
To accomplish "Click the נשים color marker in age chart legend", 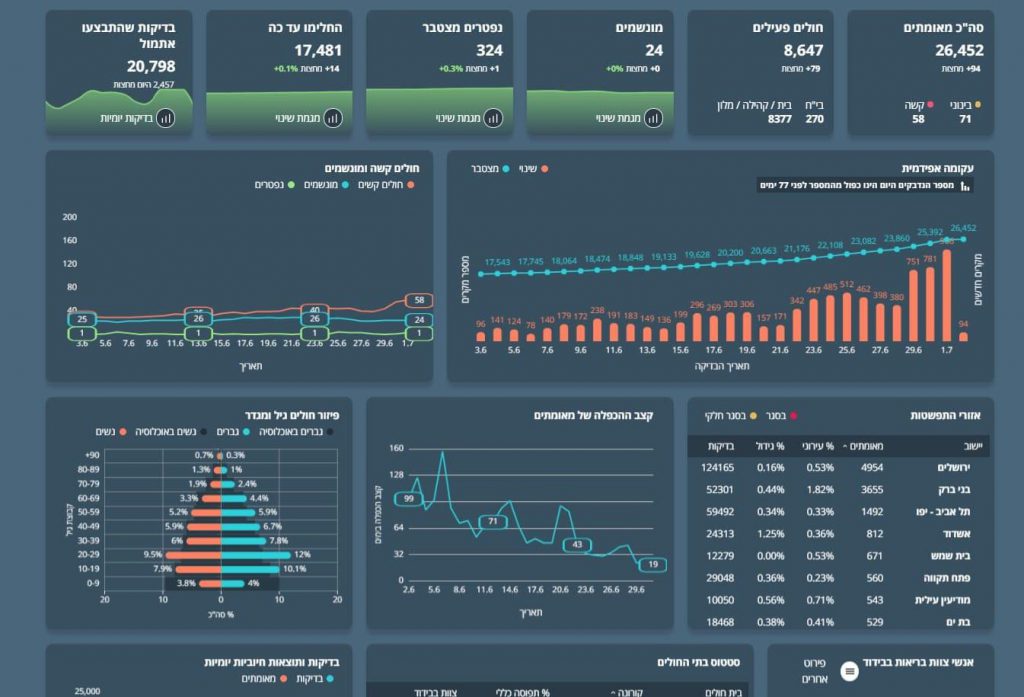I will (x=124, y=432).
